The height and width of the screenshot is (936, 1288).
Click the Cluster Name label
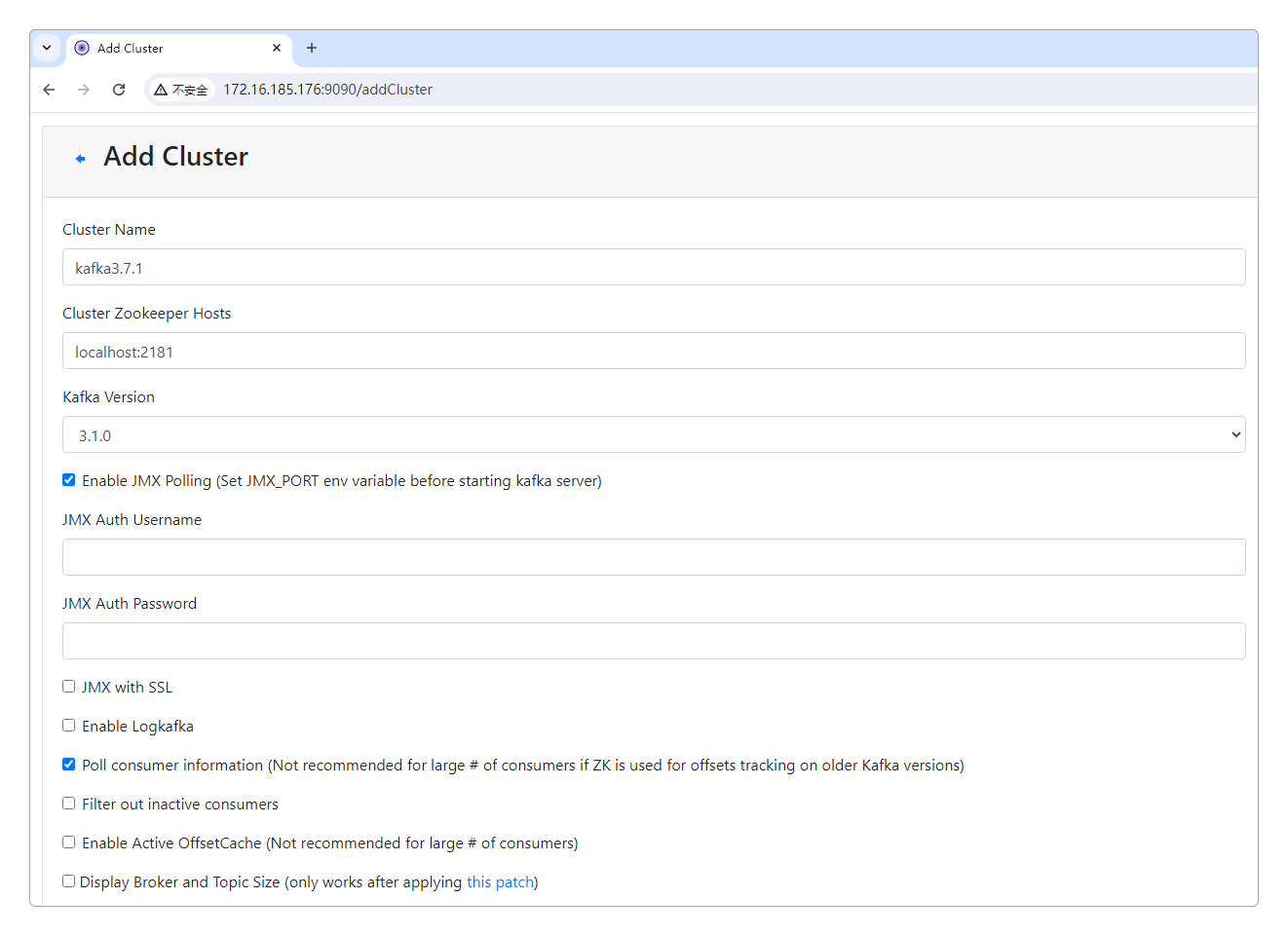pyautogui.click(x=109, y=230)
